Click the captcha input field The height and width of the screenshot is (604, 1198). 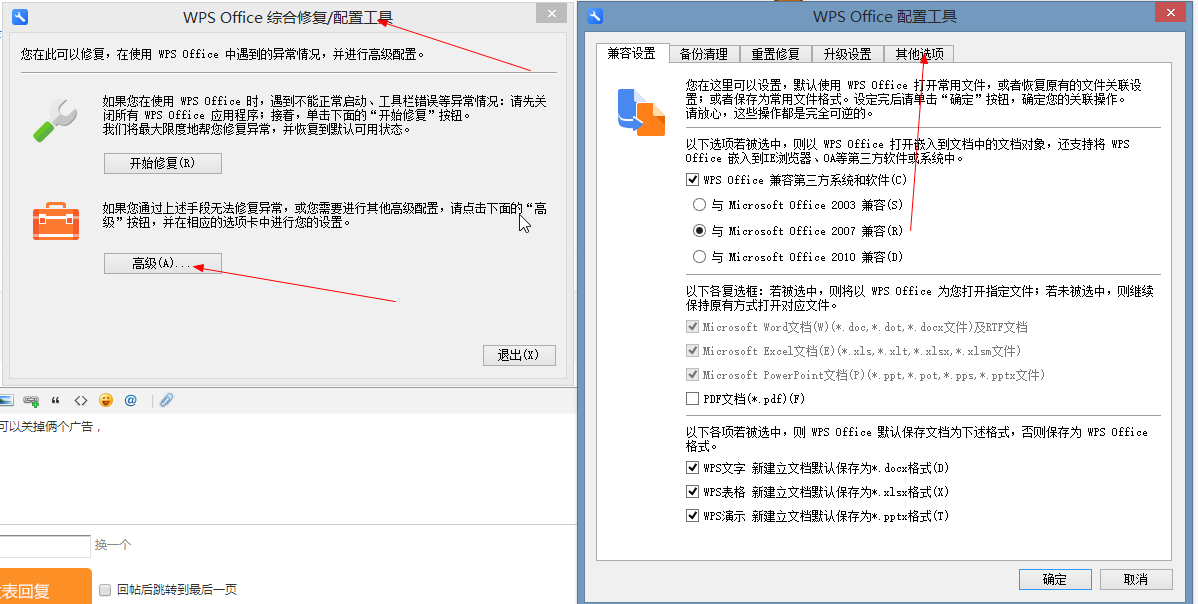(45, 546)
